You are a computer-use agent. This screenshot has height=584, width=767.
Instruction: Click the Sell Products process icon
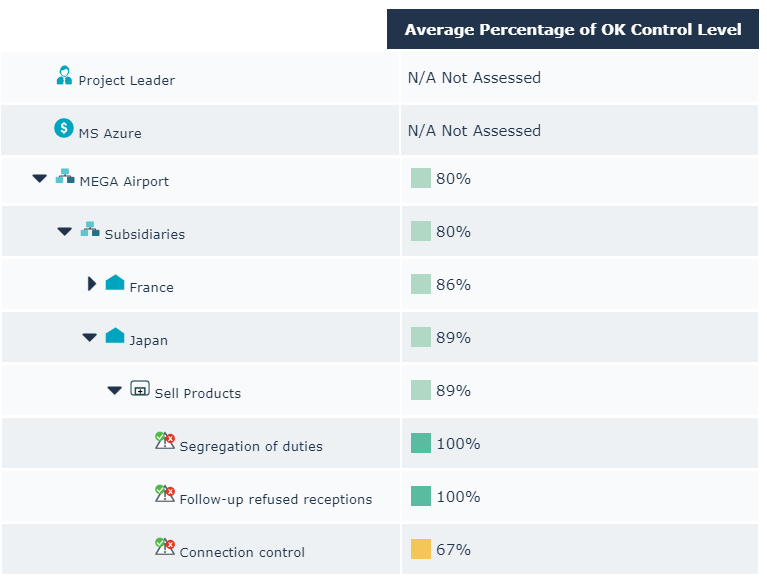tap(140, 388)
